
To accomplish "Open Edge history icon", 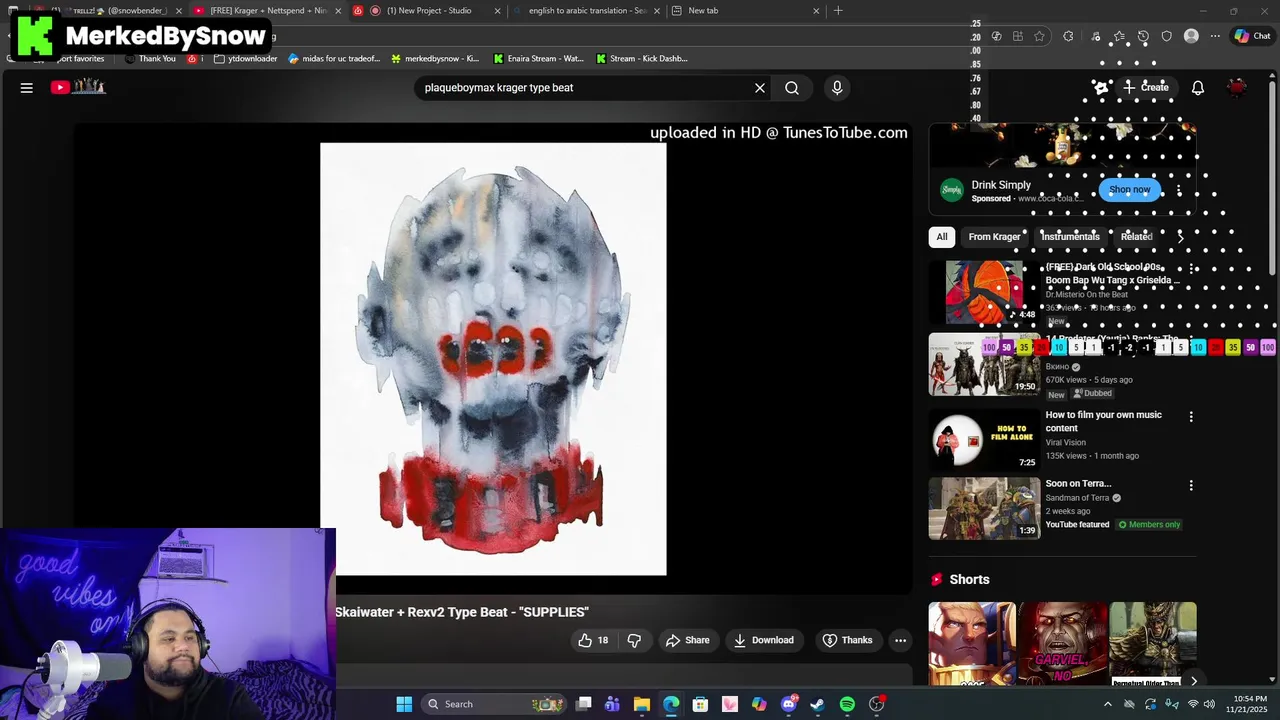I will coord(1143,36).
